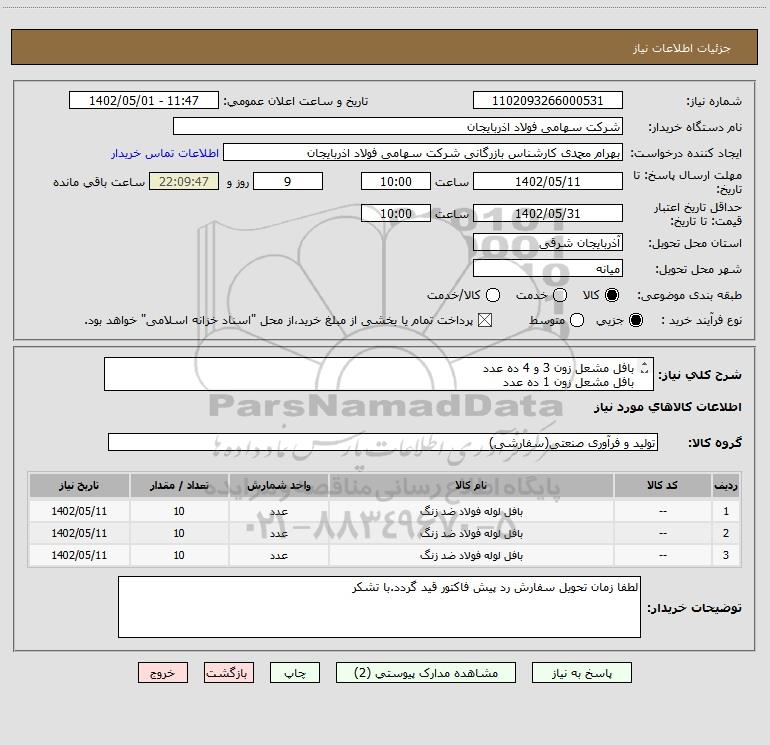Click the توضیحات خریدار text area
This screenshot has height=745, width=770.
click(379, 607)
